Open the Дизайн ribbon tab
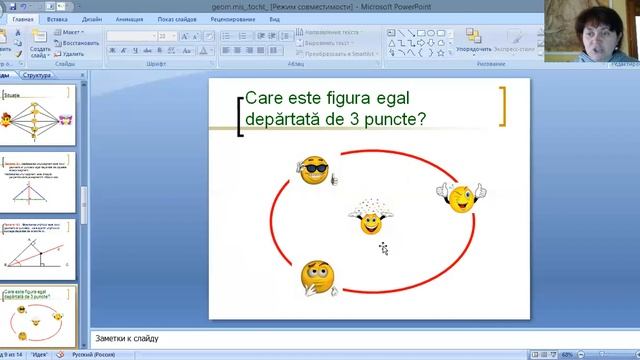 tap(92, 19)
